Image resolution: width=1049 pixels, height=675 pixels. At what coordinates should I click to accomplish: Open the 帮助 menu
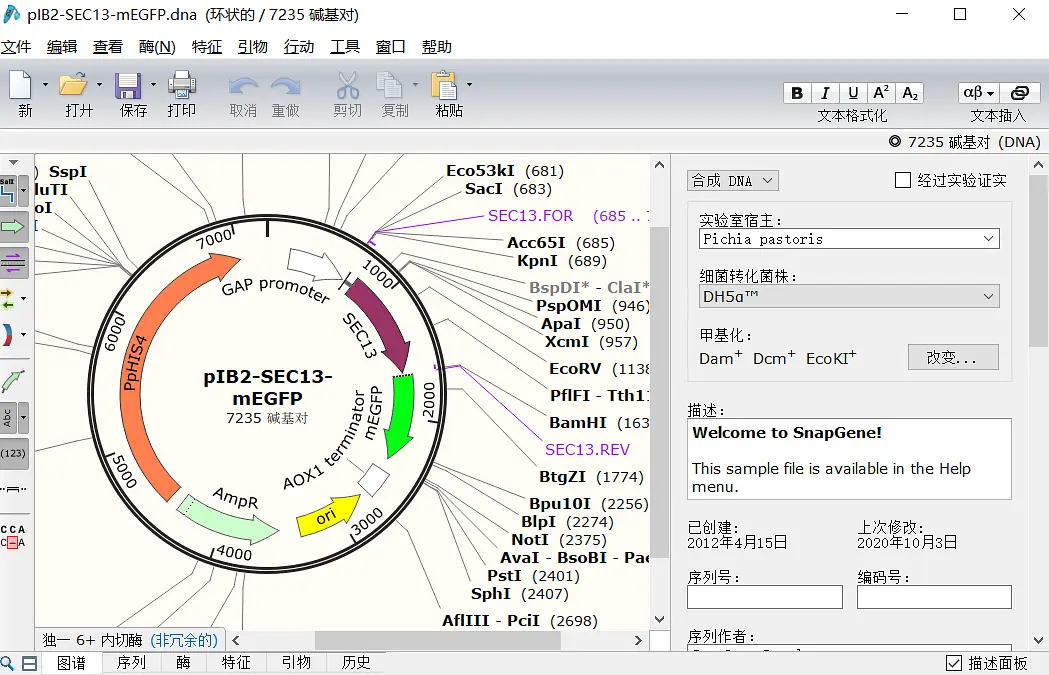click(437, 47)
